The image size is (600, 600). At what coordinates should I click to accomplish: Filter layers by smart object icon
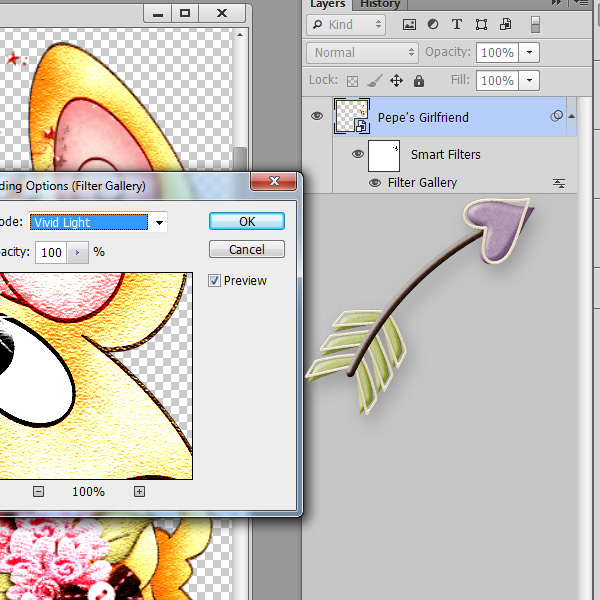tap(505, 24)
